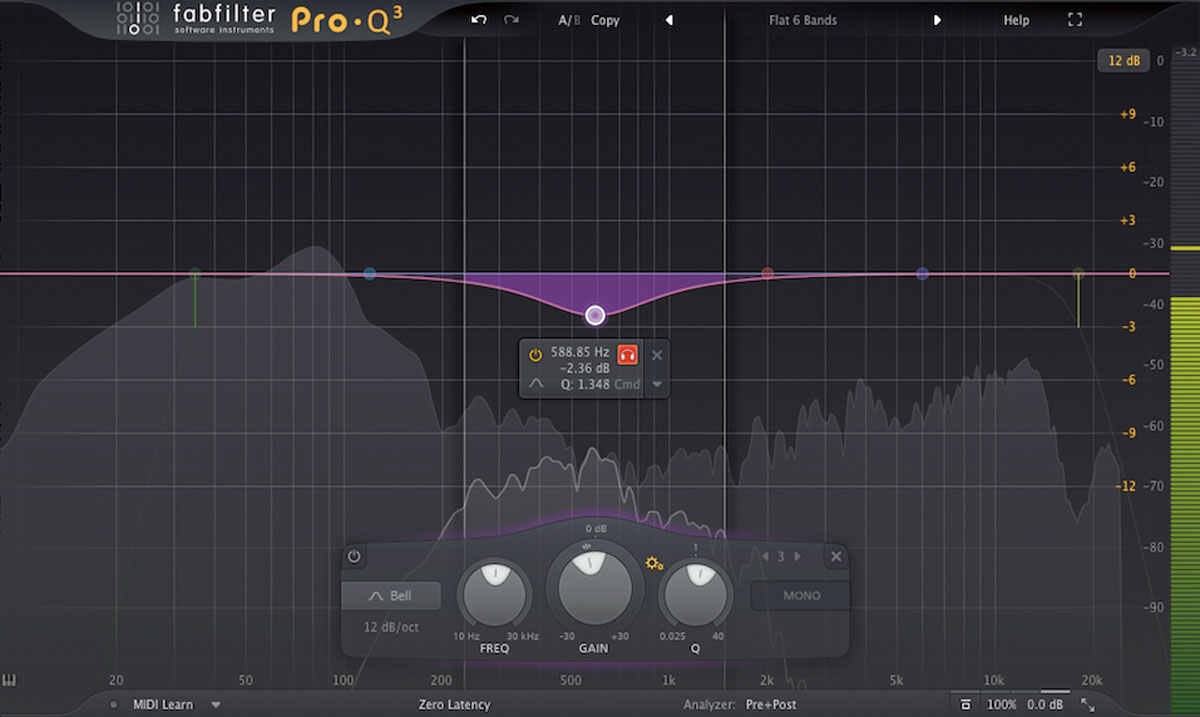
Task: Delete band using X in the popup
Action: coord(657,355)
